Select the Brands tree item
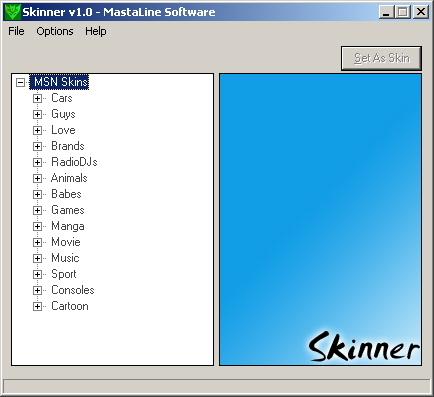The image size is (434, 397). [x=68, y=146]
